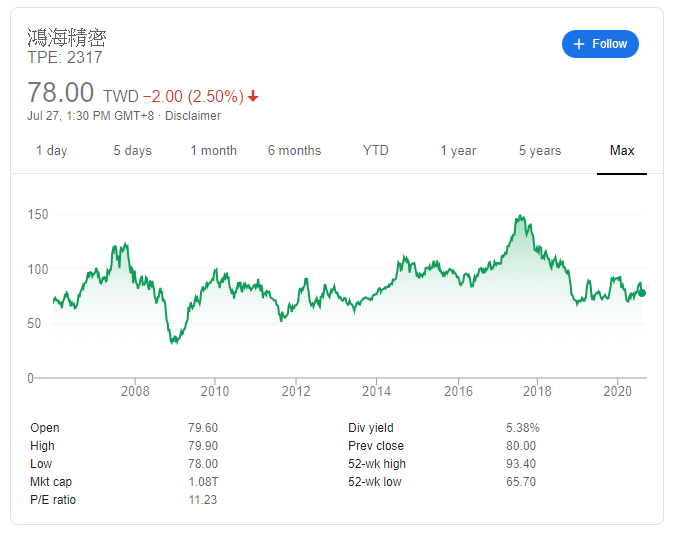Click the P/E ratio label
Screen dimensions: 676x534
pos(53,500)
